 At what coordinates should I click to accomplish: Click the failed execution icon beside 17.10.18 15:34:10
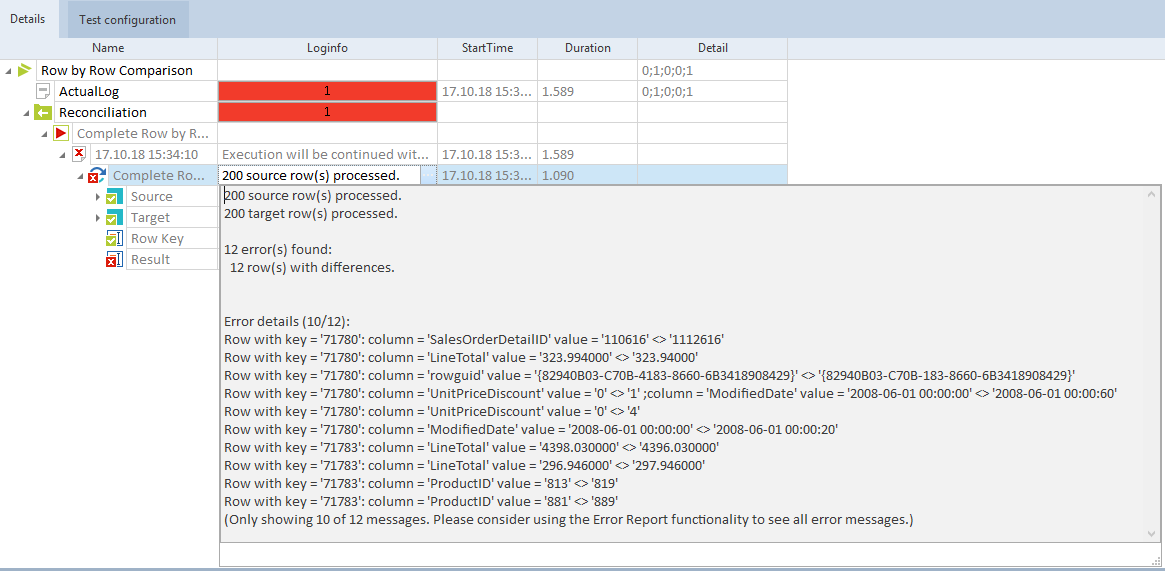79,154
